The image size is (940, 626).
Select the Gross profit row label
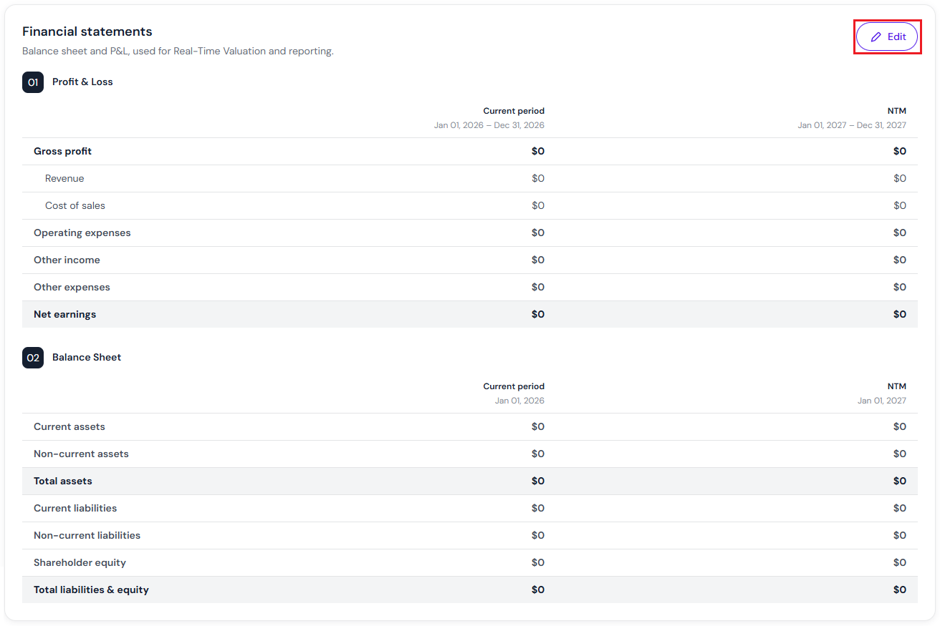62,151
